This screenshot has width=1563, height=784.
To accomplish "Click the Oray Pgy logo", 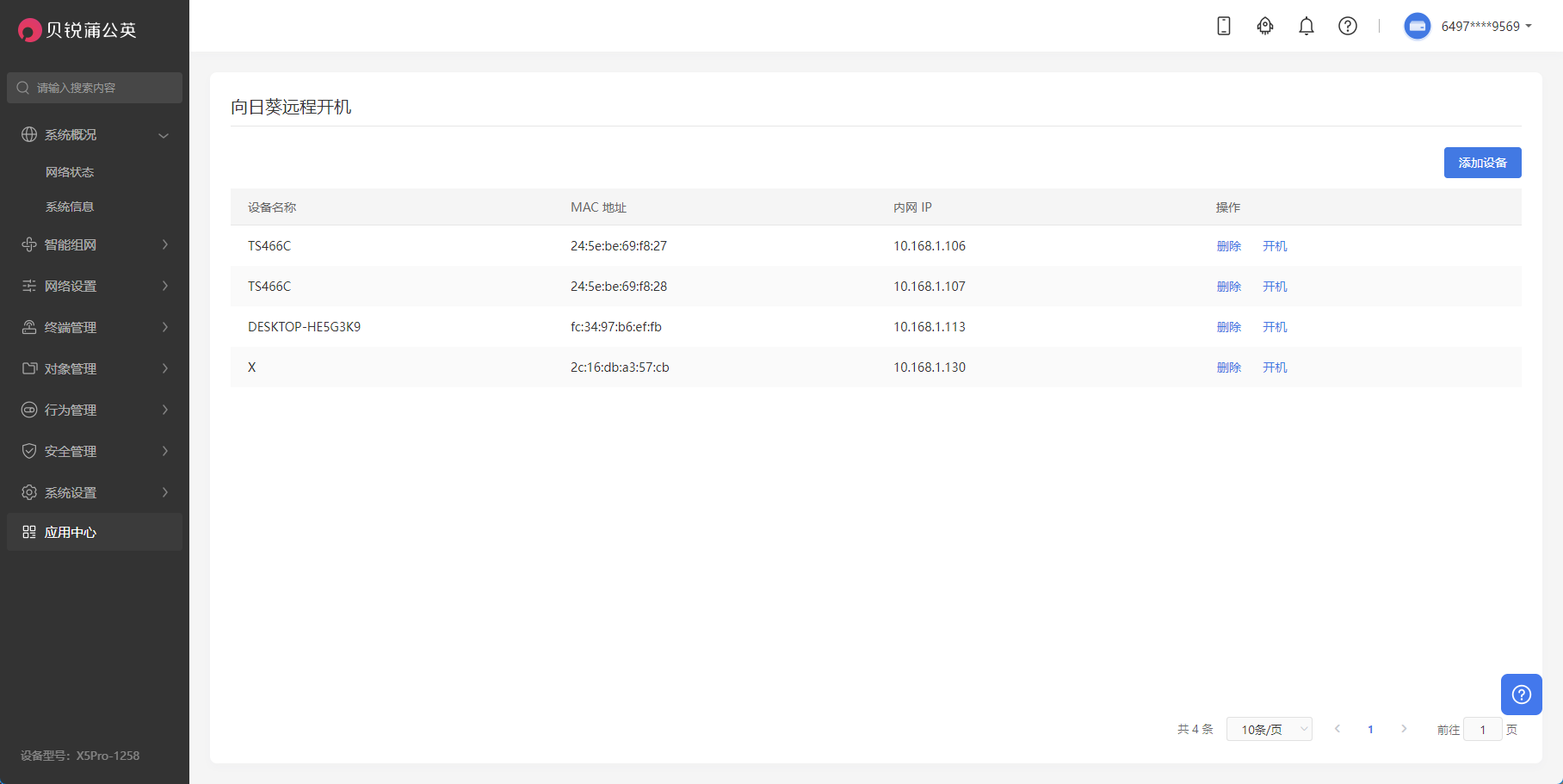I will pyautogui.click(x=77, y=30).
